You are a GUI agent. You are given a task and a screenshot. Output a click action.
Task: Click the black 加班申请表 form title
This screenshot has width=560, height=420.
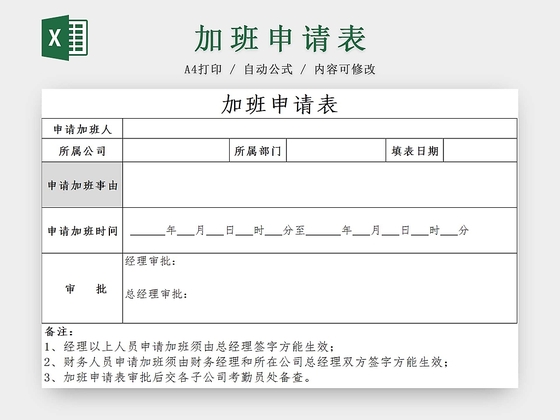click(280, 104)
